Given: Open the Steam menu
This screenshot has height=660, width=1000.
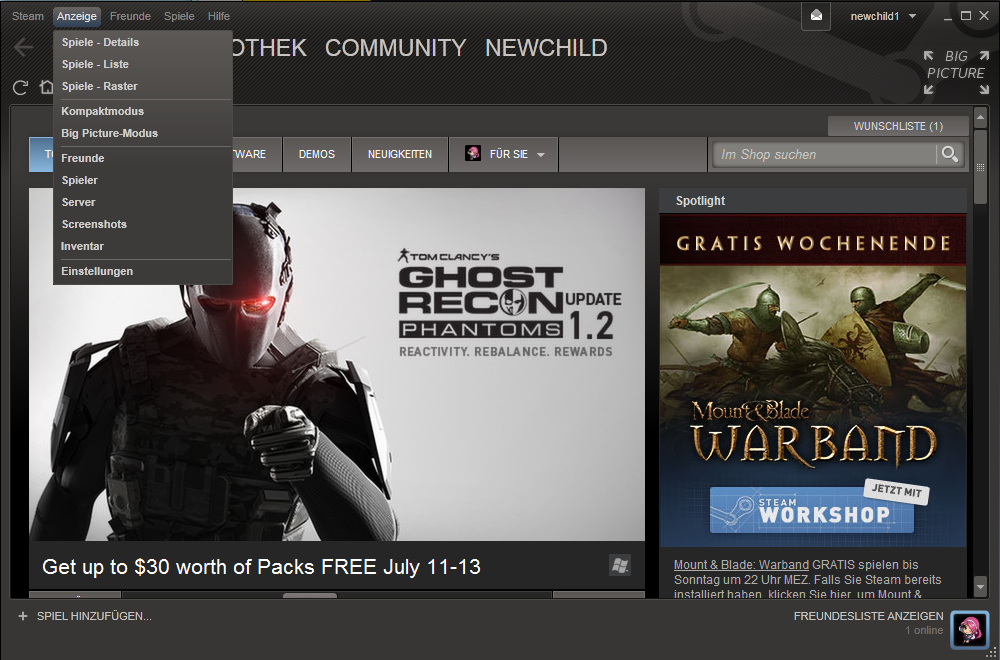Looking at the screenshot, I should coord(27,16).
